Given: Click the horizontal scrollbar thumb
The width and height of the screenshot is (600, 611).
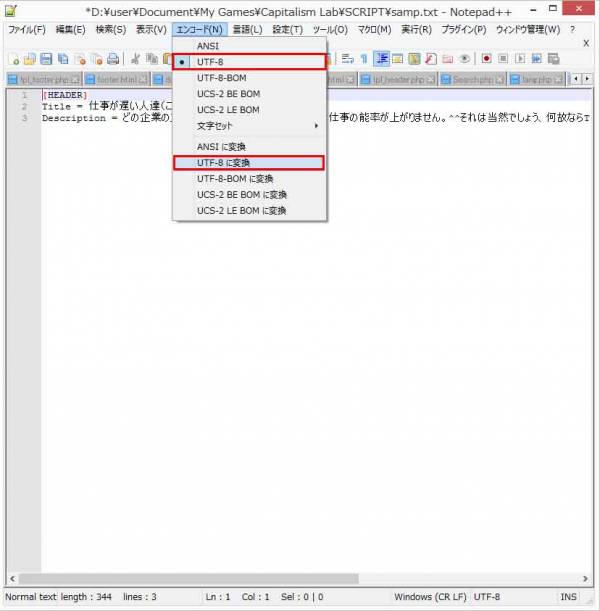Looking at the screenshot, I should (189, 579).
